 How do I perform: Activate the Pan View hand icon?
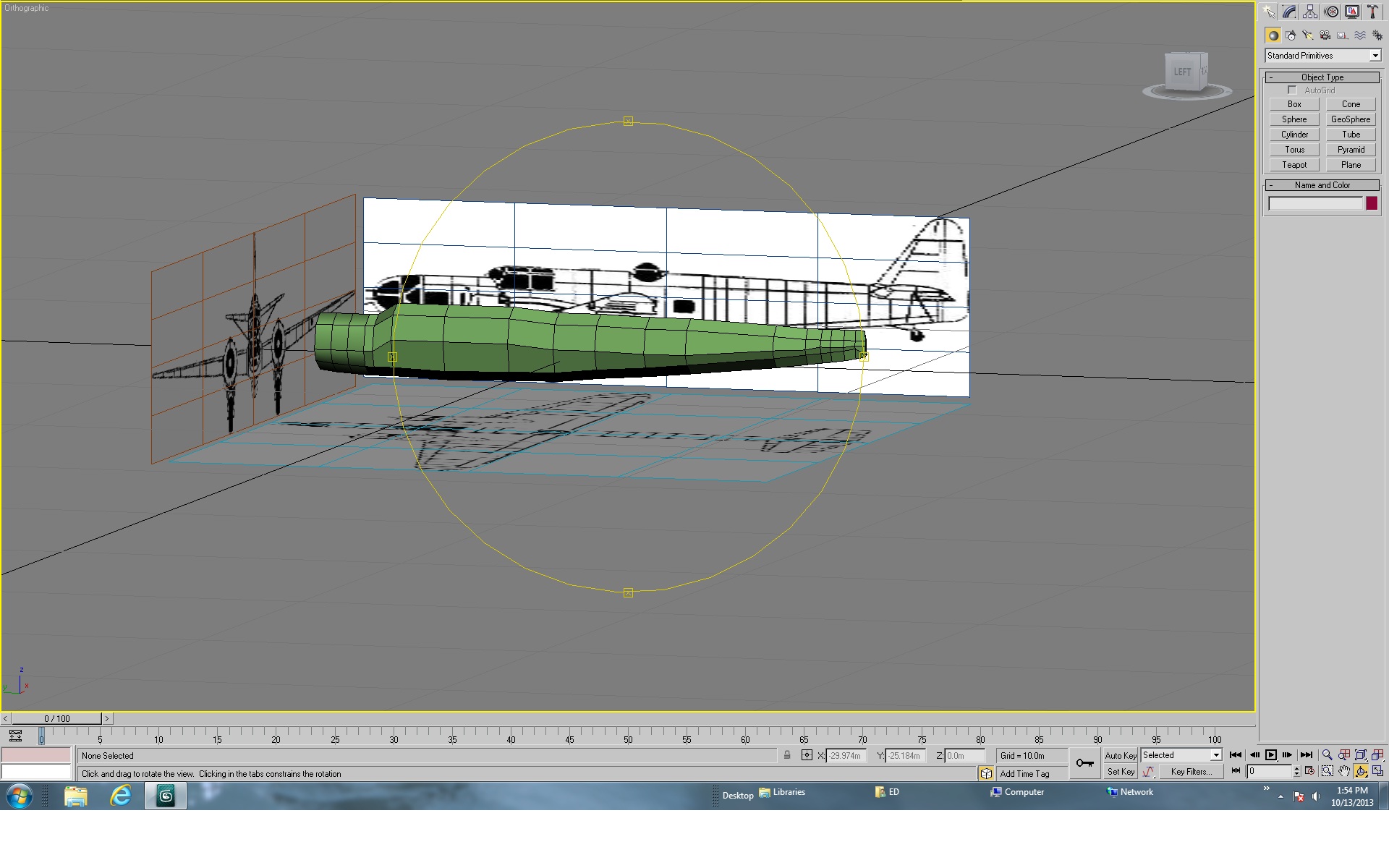[x=1344, y=772]
